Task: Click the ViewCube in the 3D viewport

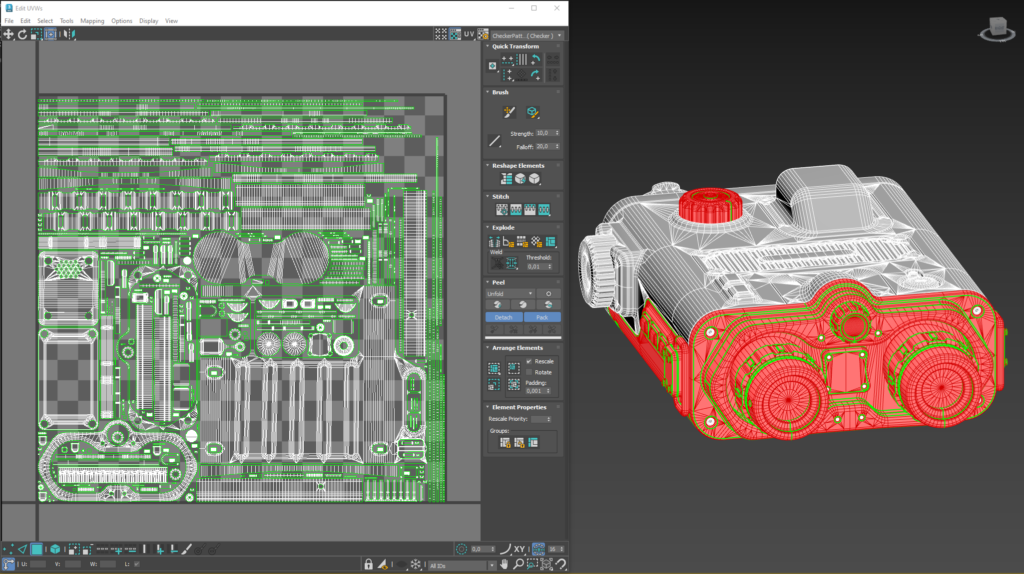Action: [x=996, y=28]
